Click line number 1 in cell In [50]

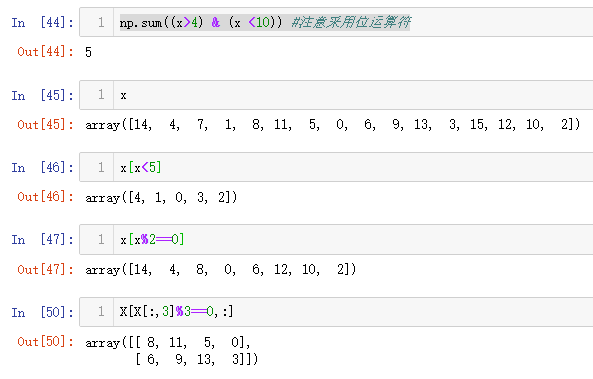[101, 312]
